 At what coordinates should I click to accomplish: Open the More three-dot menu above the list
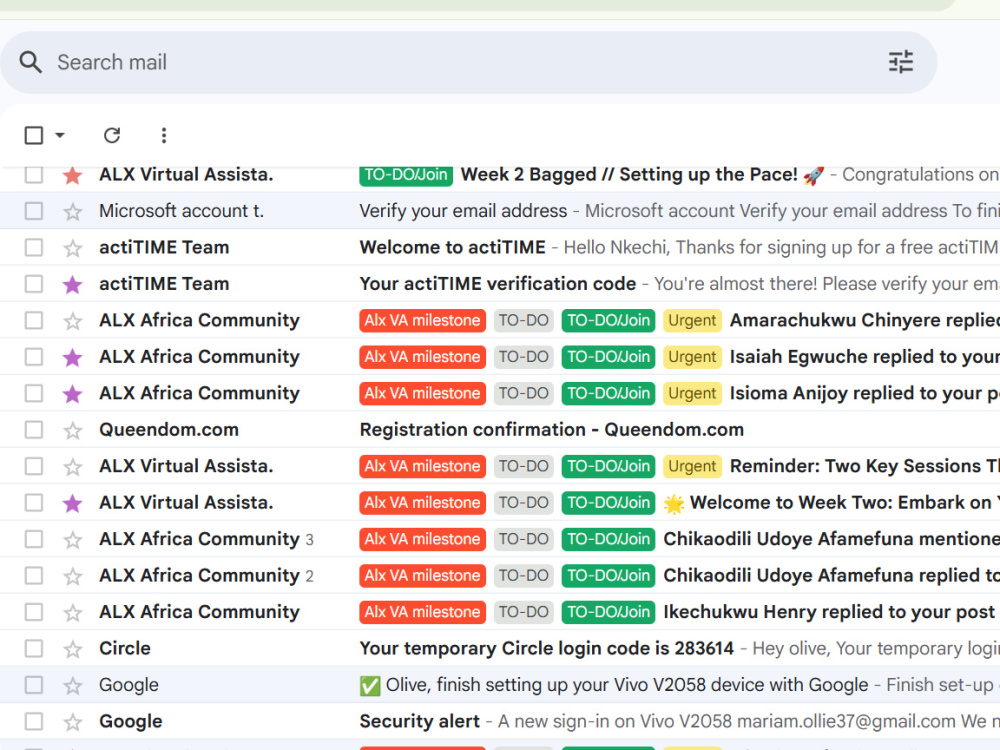click(x=164, y=135)
